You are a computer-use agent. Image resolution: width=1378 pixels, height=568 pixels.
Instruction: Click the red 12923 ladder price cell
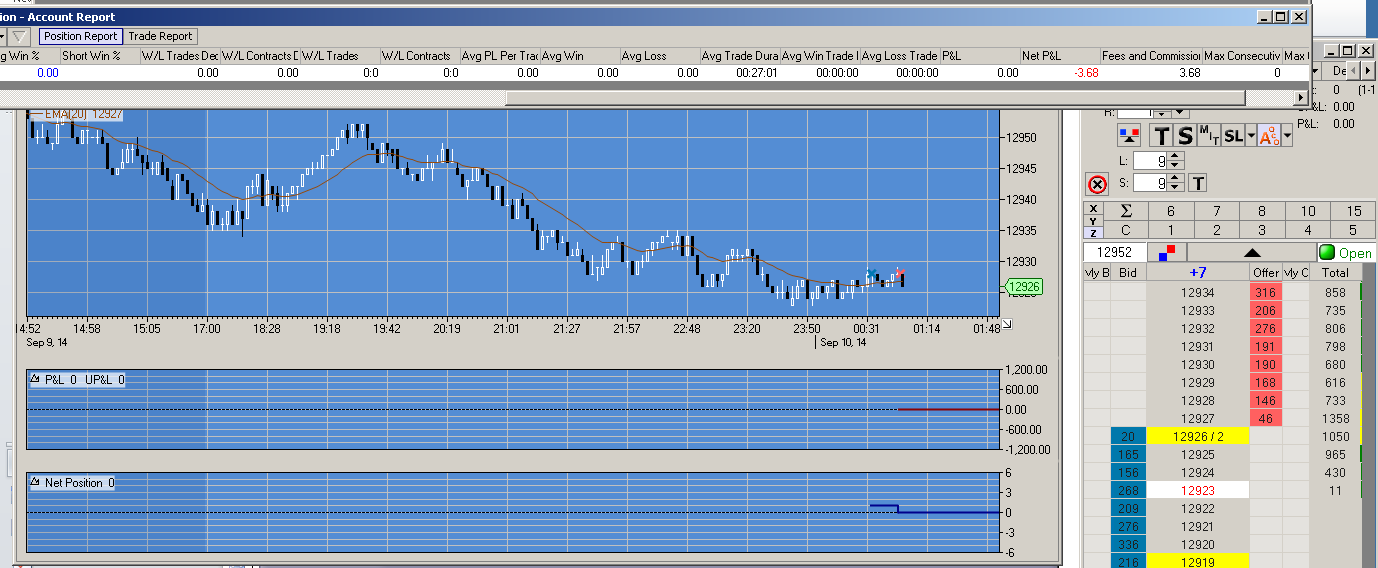[x=1198, y=490]
